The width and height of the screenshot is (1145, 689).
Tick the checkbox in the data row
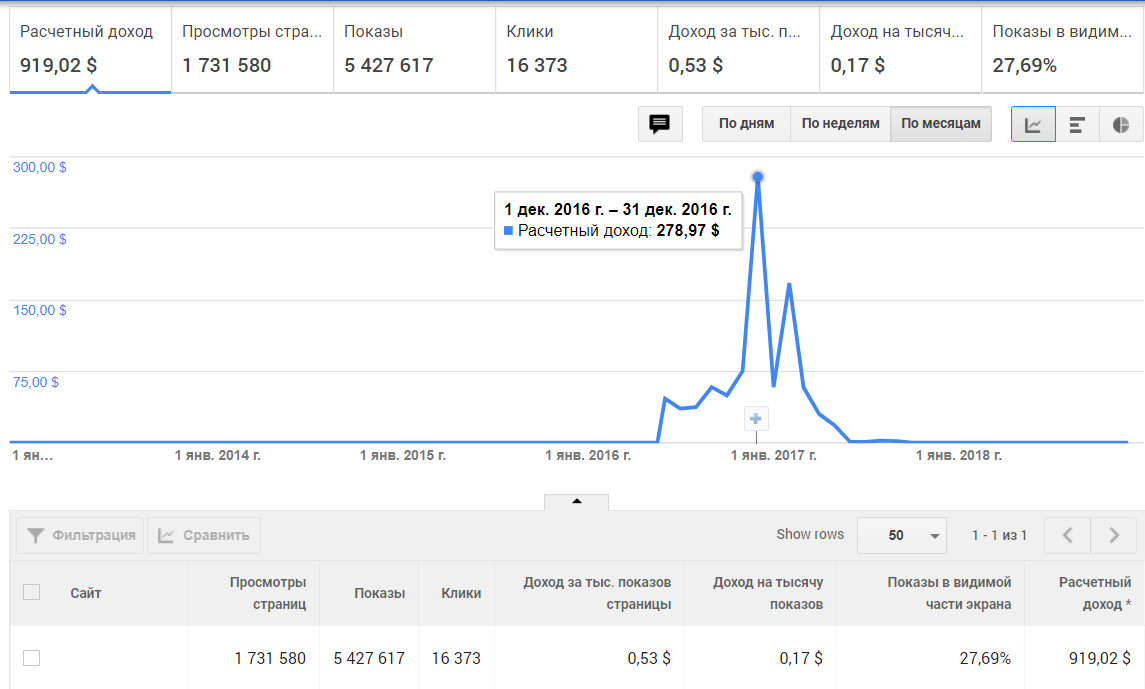pos(31,658)
